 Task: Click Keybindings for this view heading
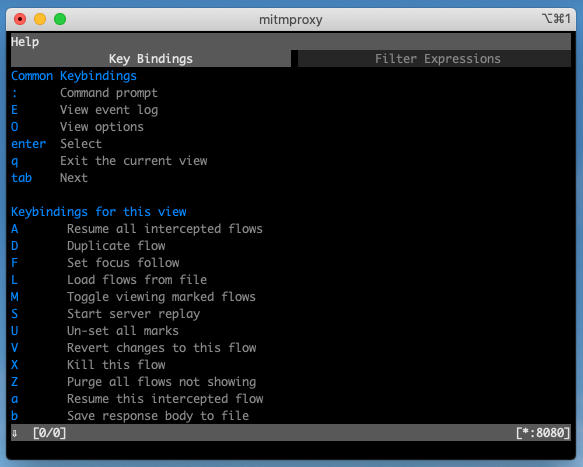coord(99,212)
